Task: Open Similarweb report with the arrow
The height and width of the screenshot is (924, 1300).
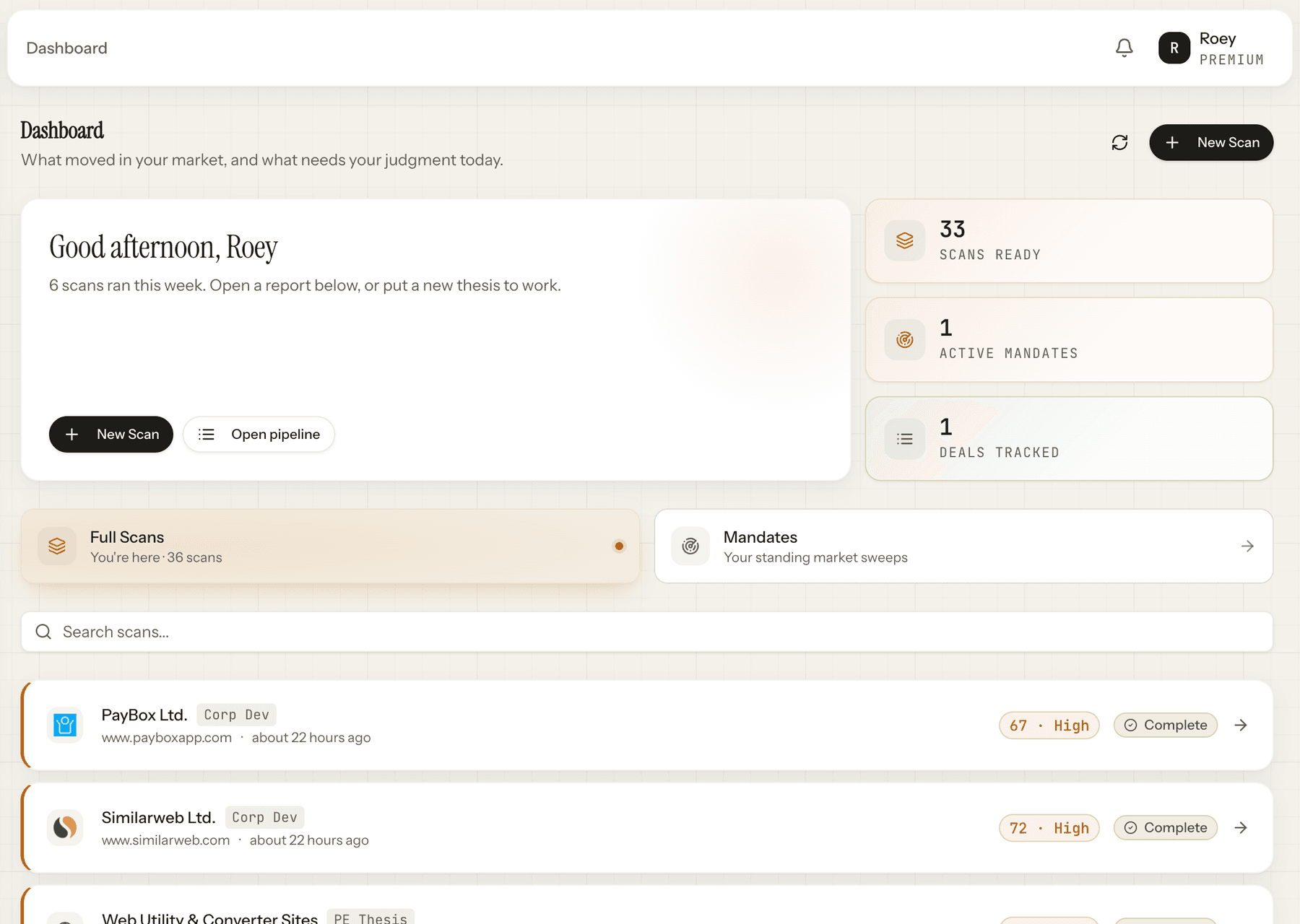Action: [1241, 827]
